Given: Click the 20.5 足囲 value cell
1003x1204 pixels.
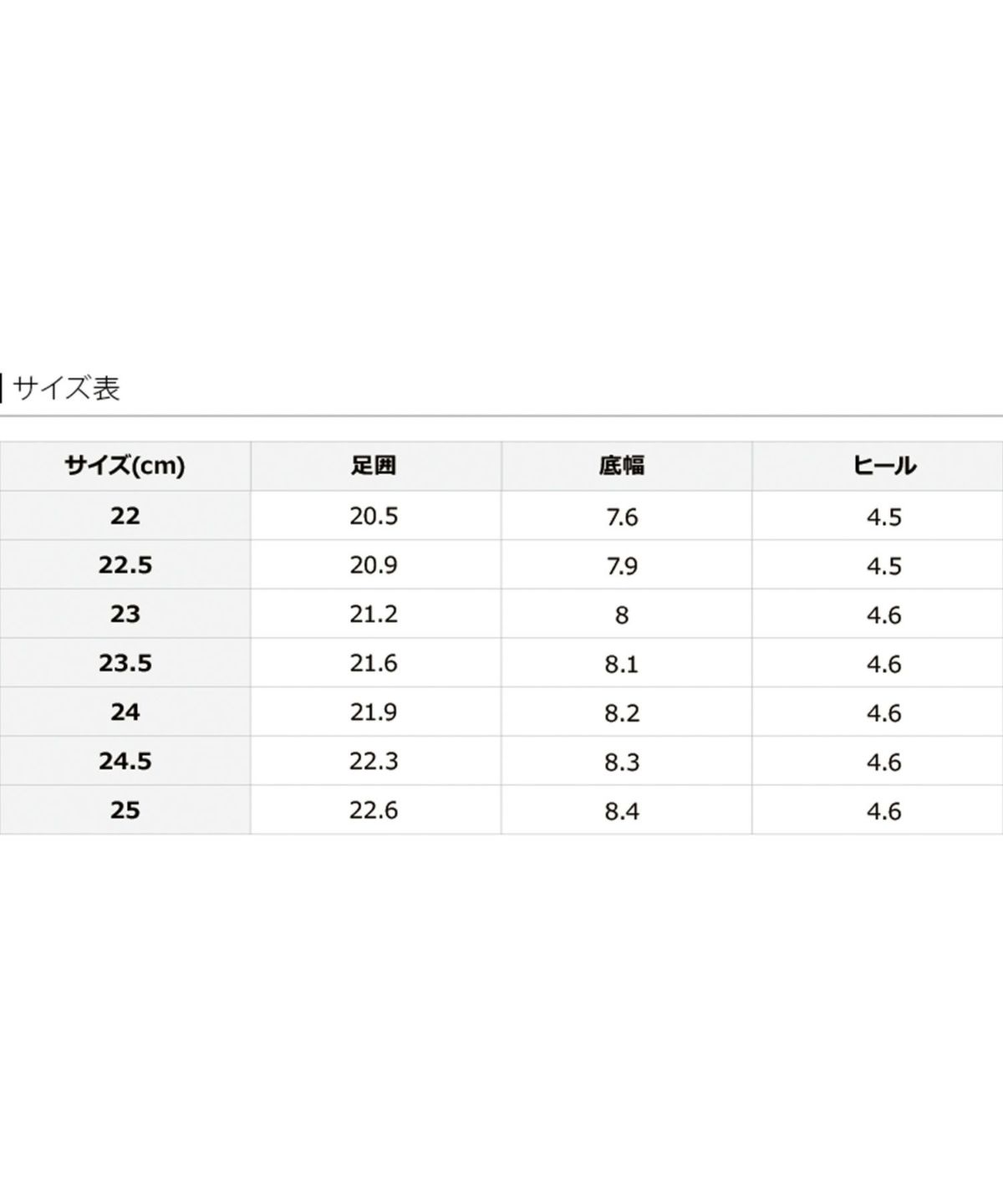Looking at the screenshot, I should click(x=374, y=516).
